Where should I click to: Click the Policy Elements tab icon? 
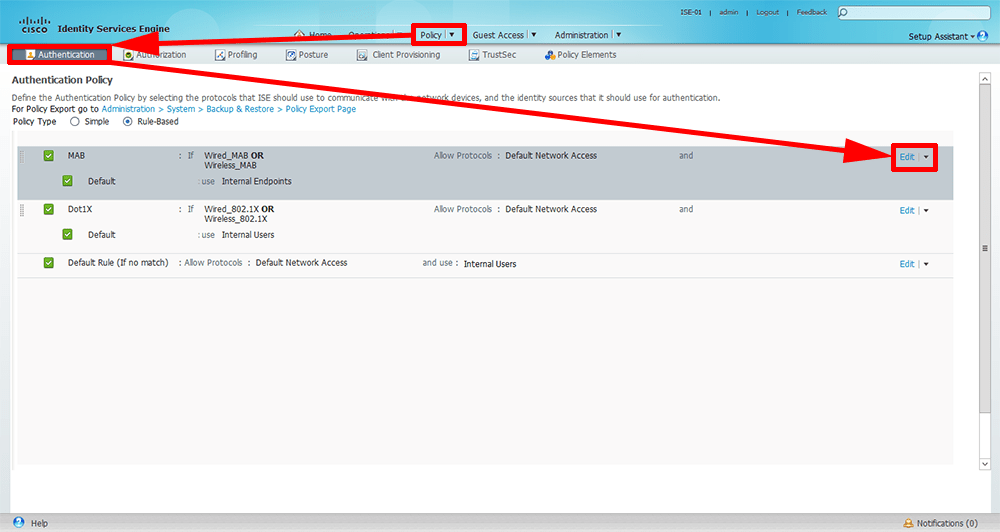tap(550, 55)
